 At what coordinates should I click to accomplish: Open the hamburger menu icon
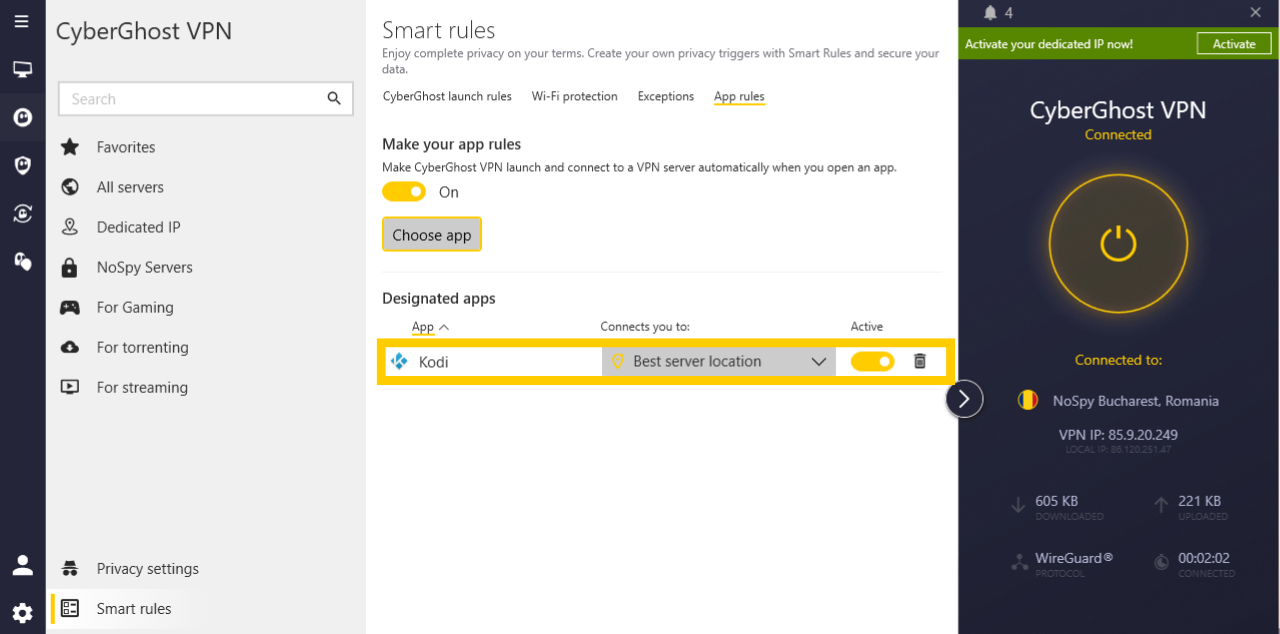[22, 21]
